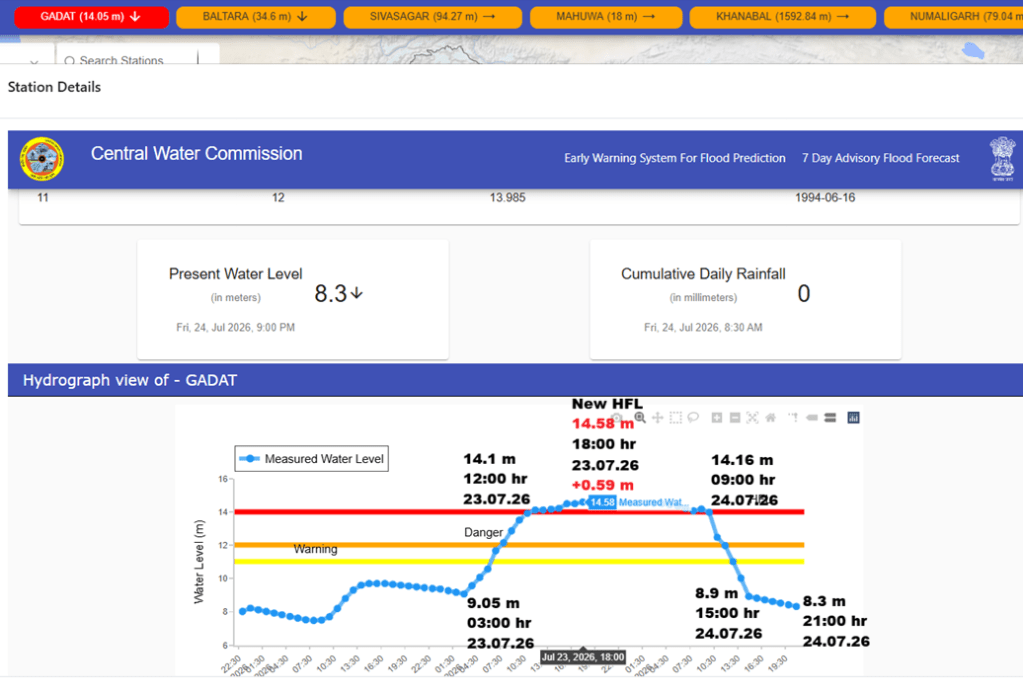
Task: Zoom in using the plus chart icon
Action: pos(716,418)
